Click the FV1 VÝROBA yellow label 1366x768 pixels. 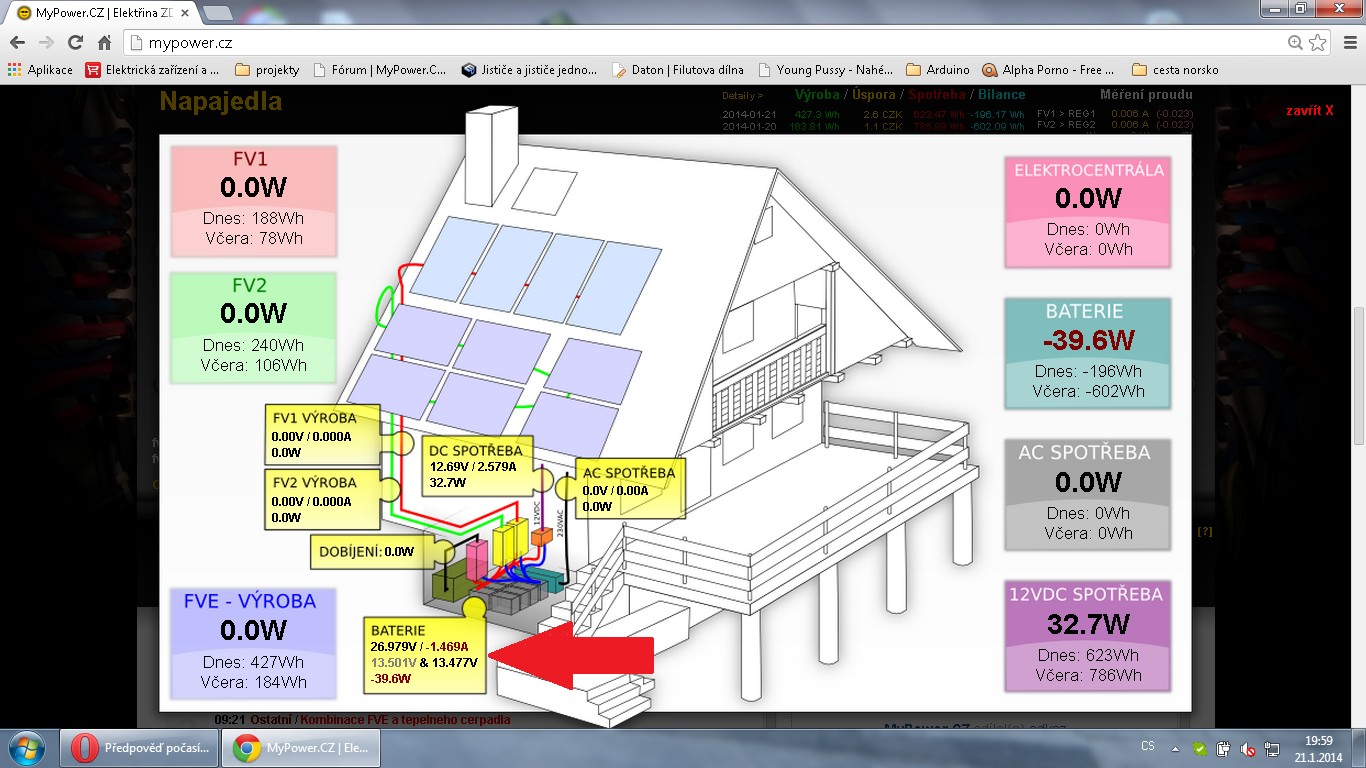[x=323, y=435]
